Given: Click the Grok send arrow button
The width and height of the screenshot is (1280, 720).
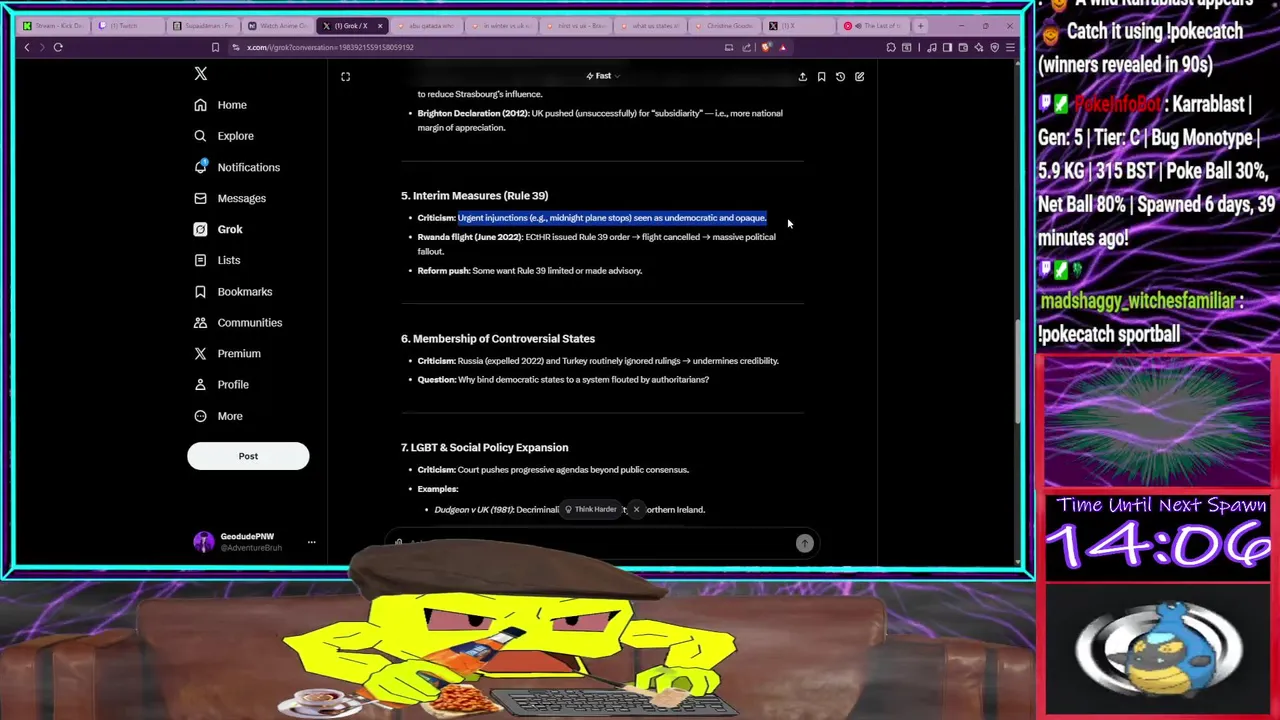Looking at the screenshot, I should (x=804, y=543).
